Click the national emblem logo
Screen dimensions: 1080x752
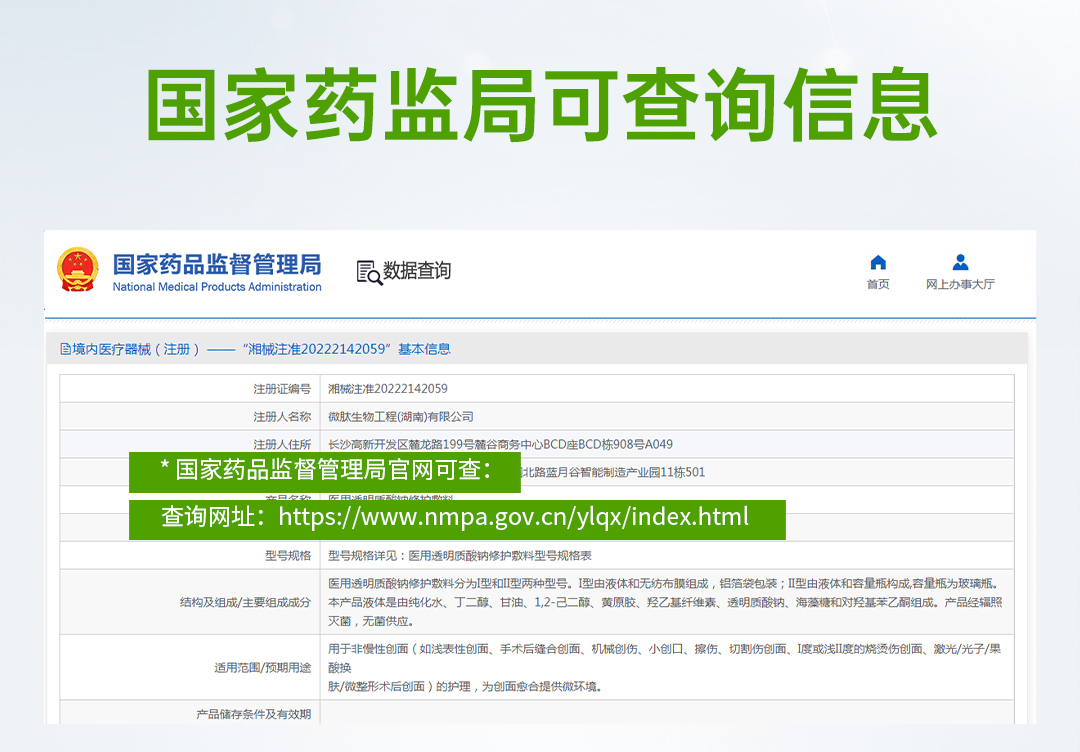[78, 271]
